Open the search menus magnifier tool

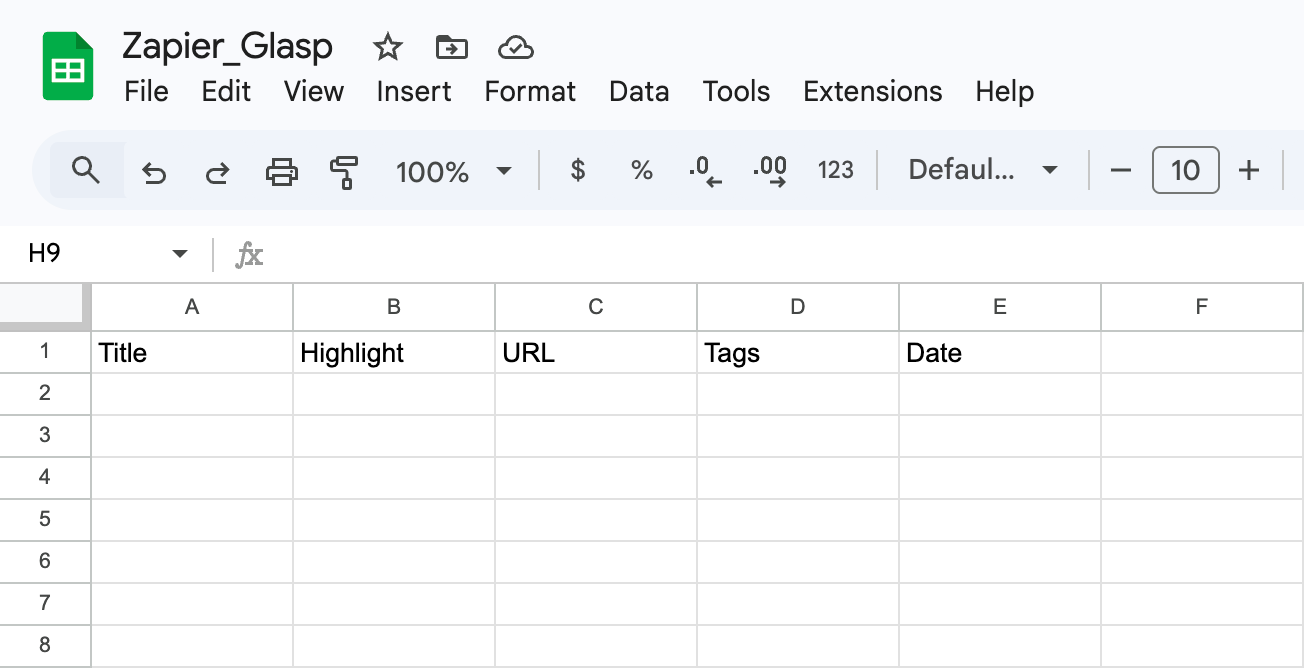(x=87, y=171)
